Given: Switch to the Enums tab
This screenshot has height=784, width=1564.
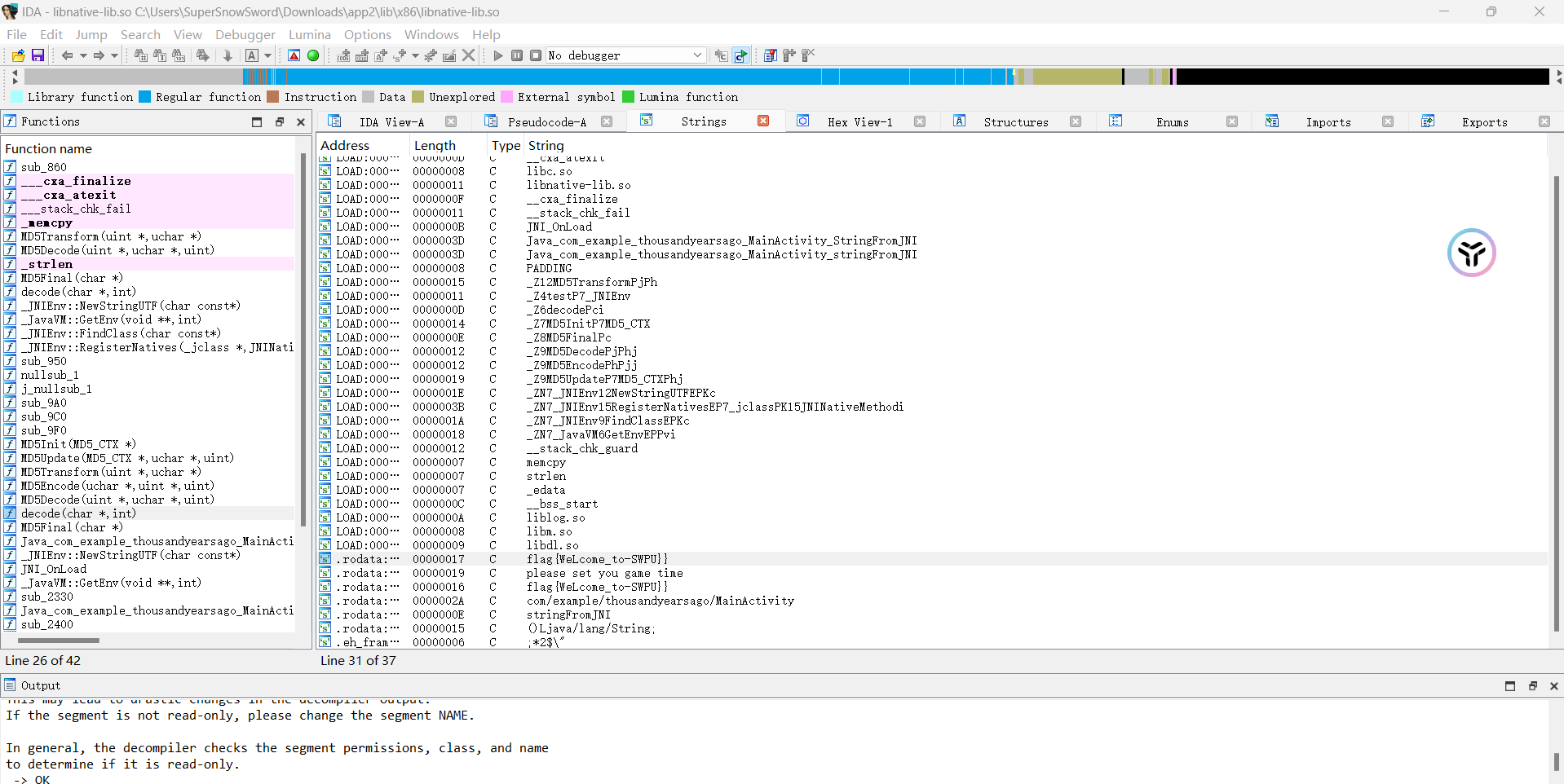Looking at the screenshot, I should coord(1172,122).
